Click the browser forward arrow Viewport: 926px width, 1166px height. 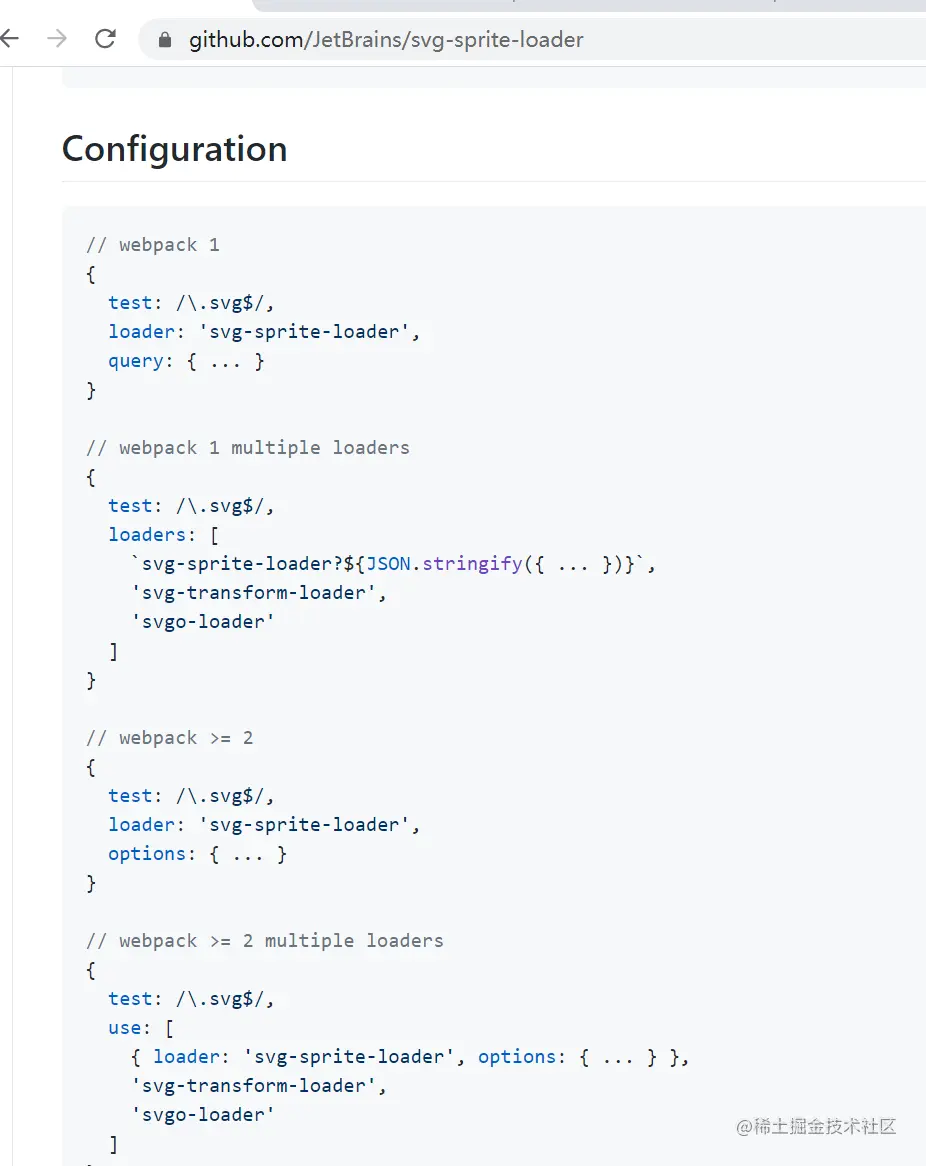pyautogui.click(x=57, y=39)
